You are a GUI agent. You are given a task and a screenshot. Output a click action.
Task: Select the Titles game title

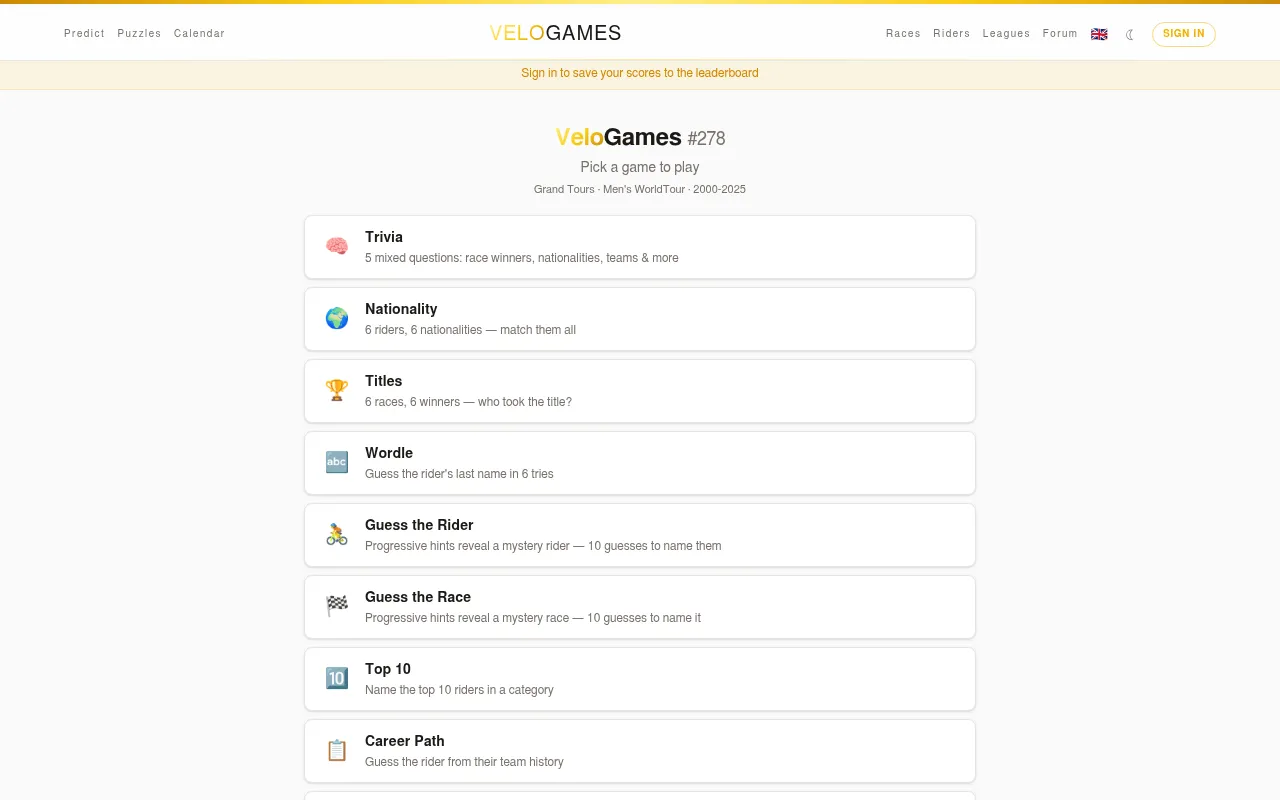coord(384,381)
